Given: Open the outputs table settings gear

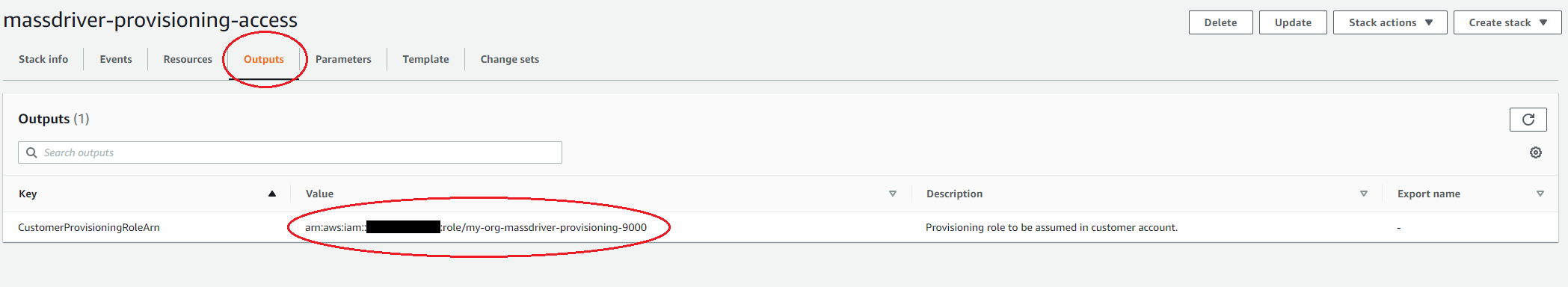Looking at the screenshot, I should pos(1535,152).
